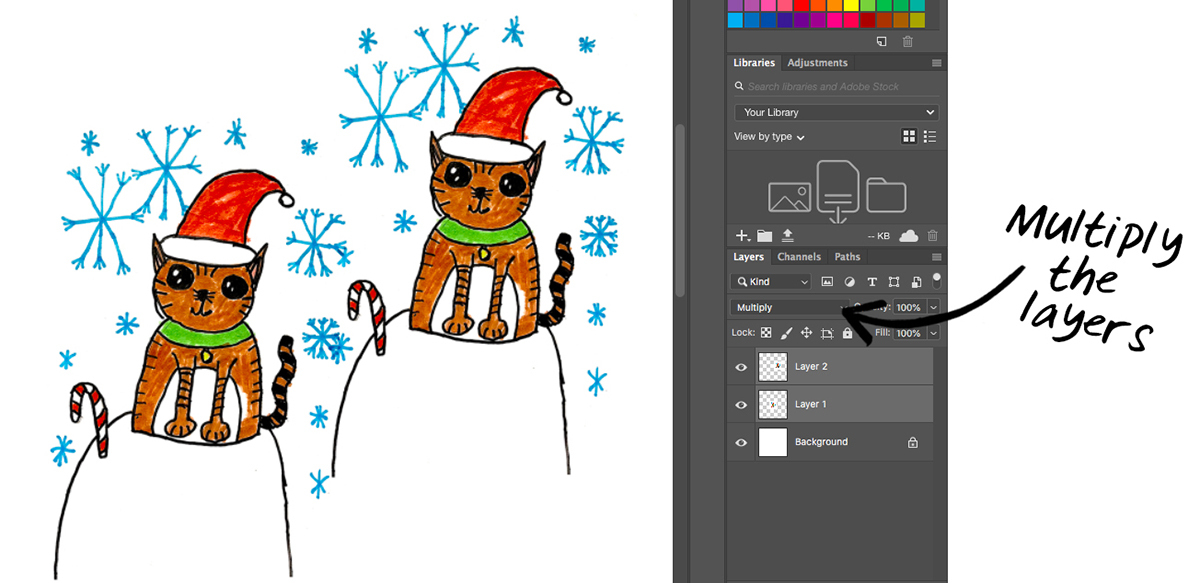Image resolution: width=1200 pixels, height=583 pixels.
Task: Open the Your Library dropdown
Action: 836,112
